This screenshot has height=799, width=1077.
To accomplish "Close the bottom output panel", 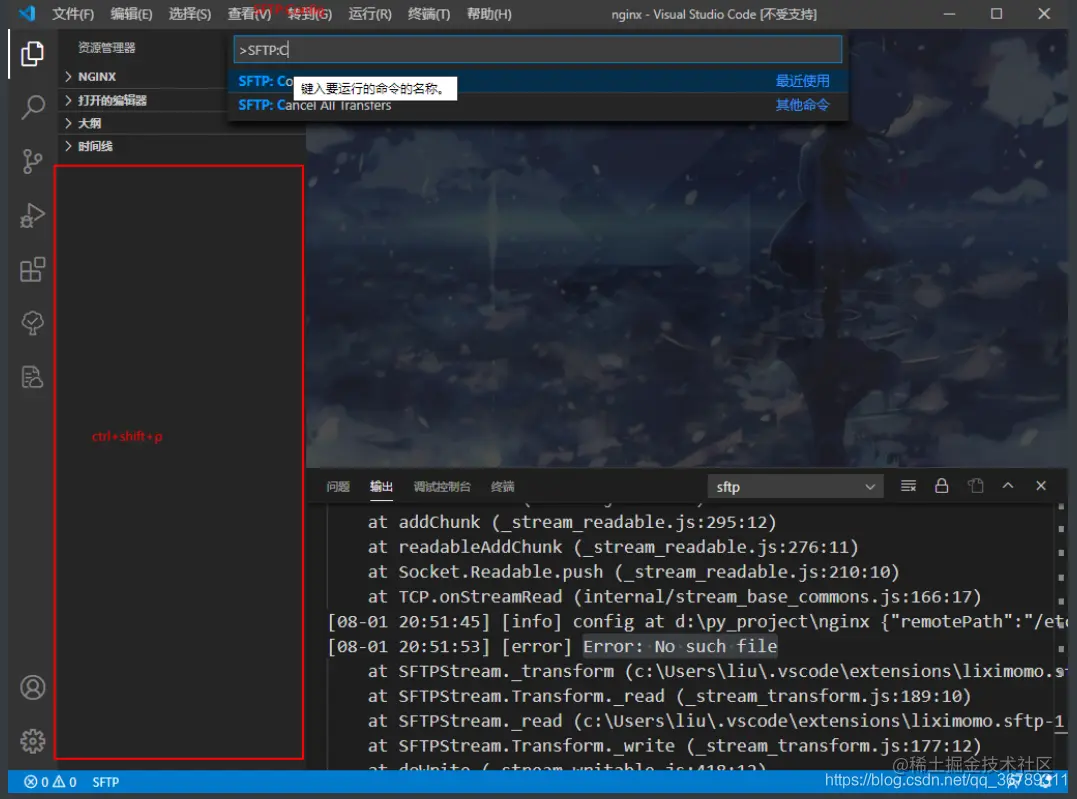I will pyautogui.click(x=1041, y=486).
